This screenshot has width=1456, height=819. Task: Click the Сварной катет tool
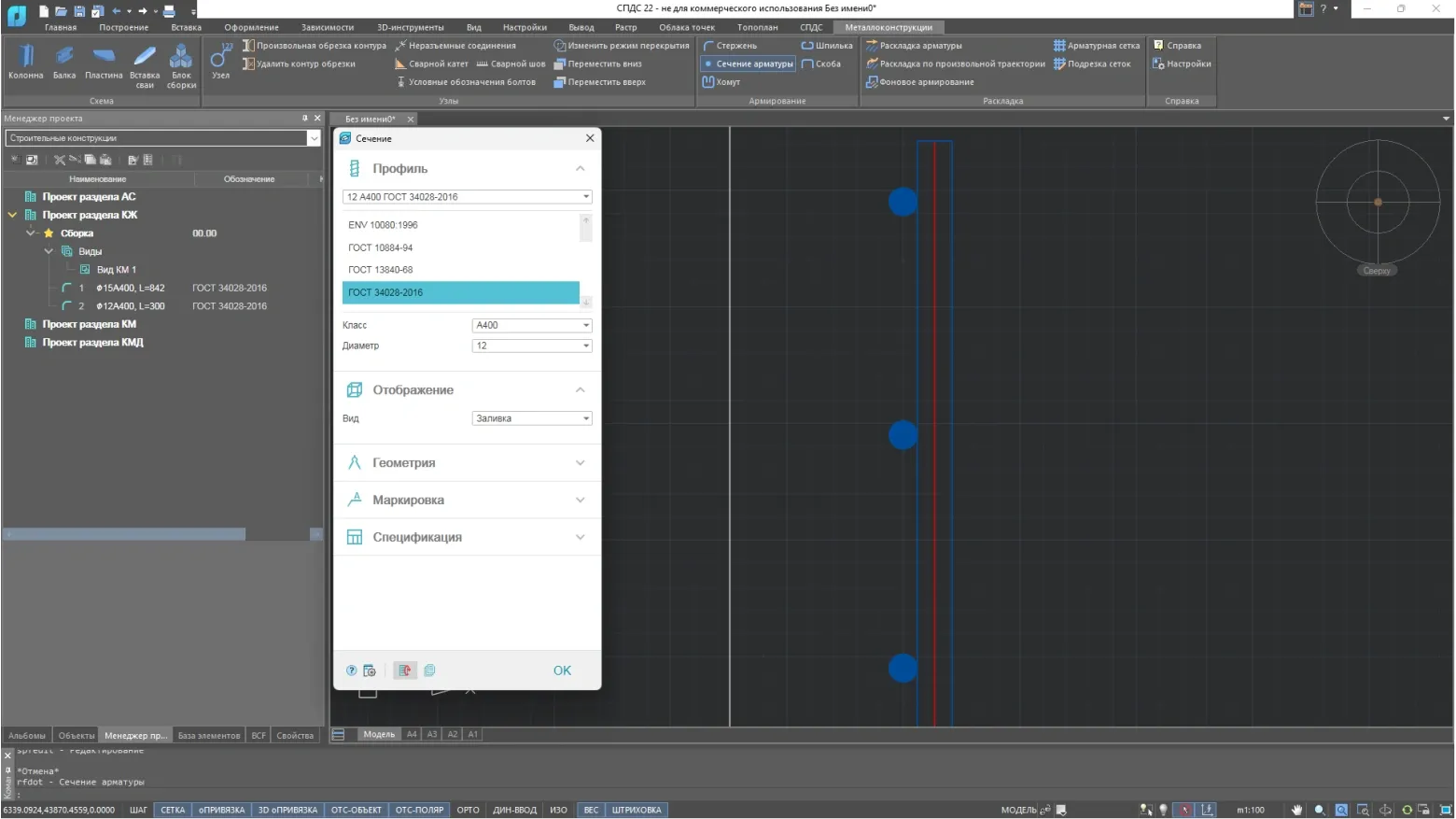[431, 64]
